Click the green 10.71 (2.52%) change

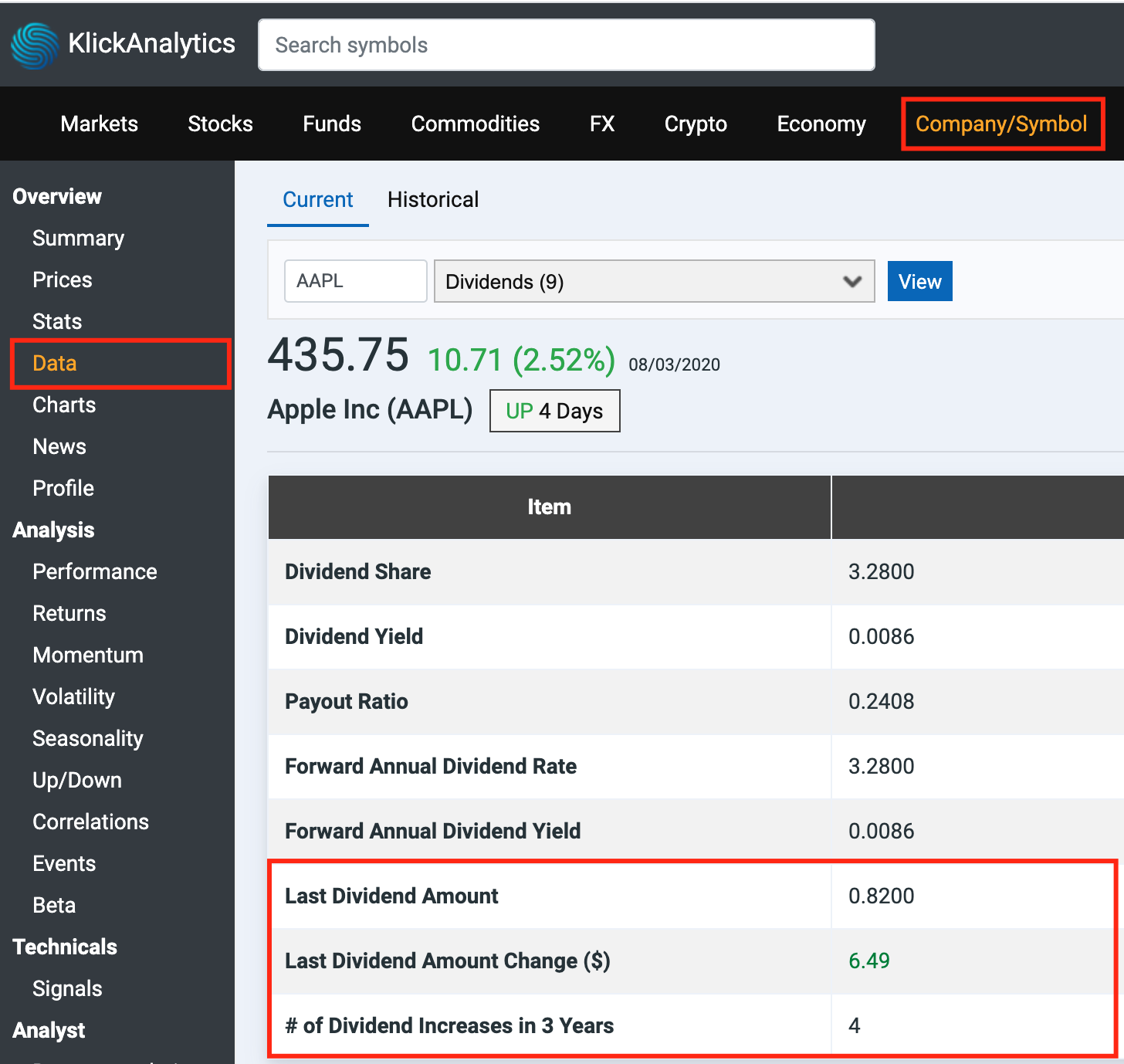click(x=522, y=360)
